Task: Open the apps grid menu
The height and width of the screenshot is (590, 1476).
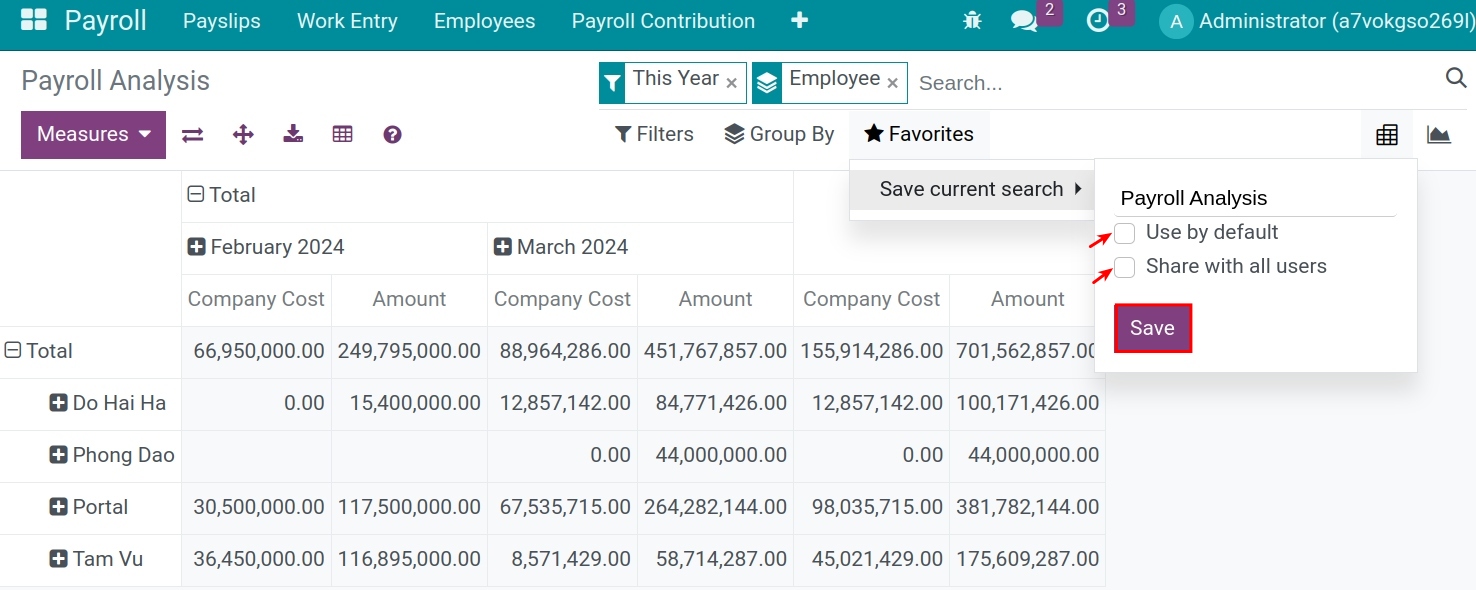Action: click(x=33, y=19)
